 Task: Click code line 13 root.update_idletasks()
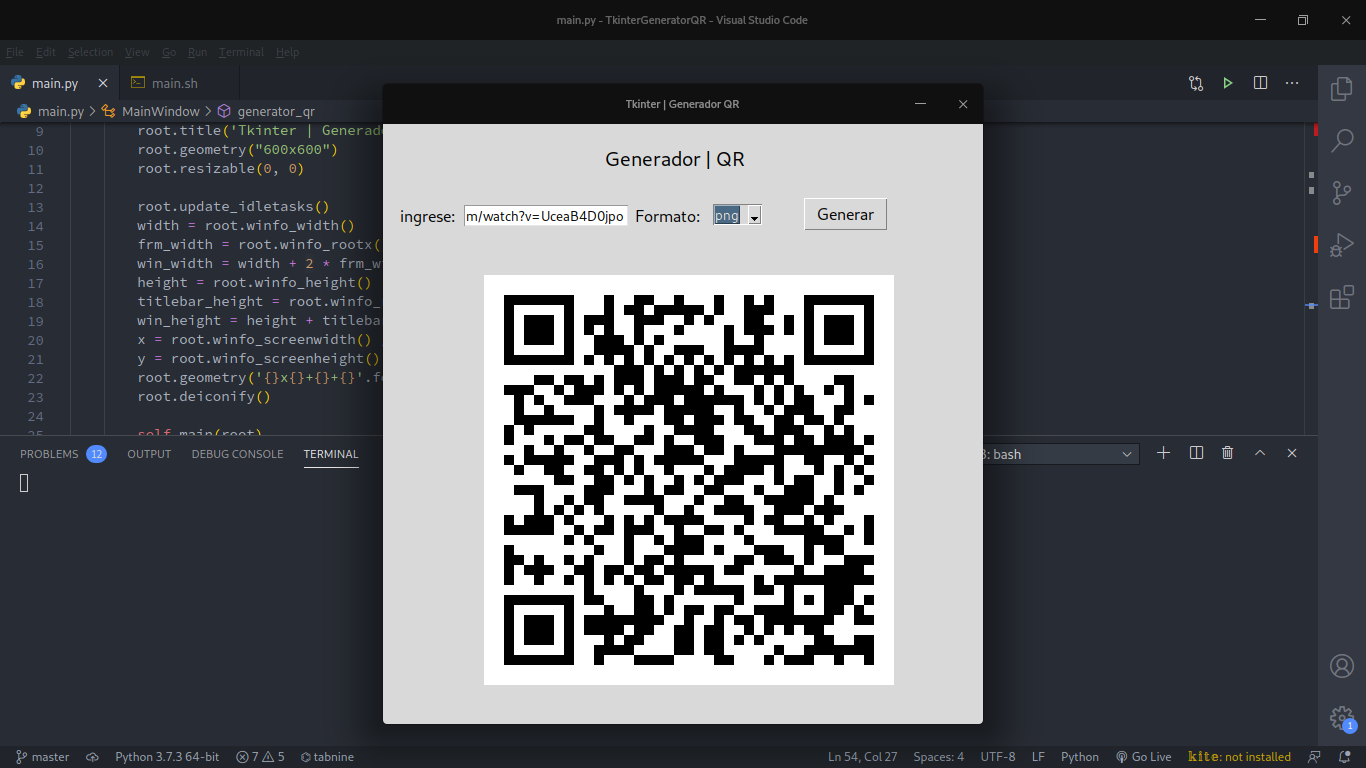[234, 207]
